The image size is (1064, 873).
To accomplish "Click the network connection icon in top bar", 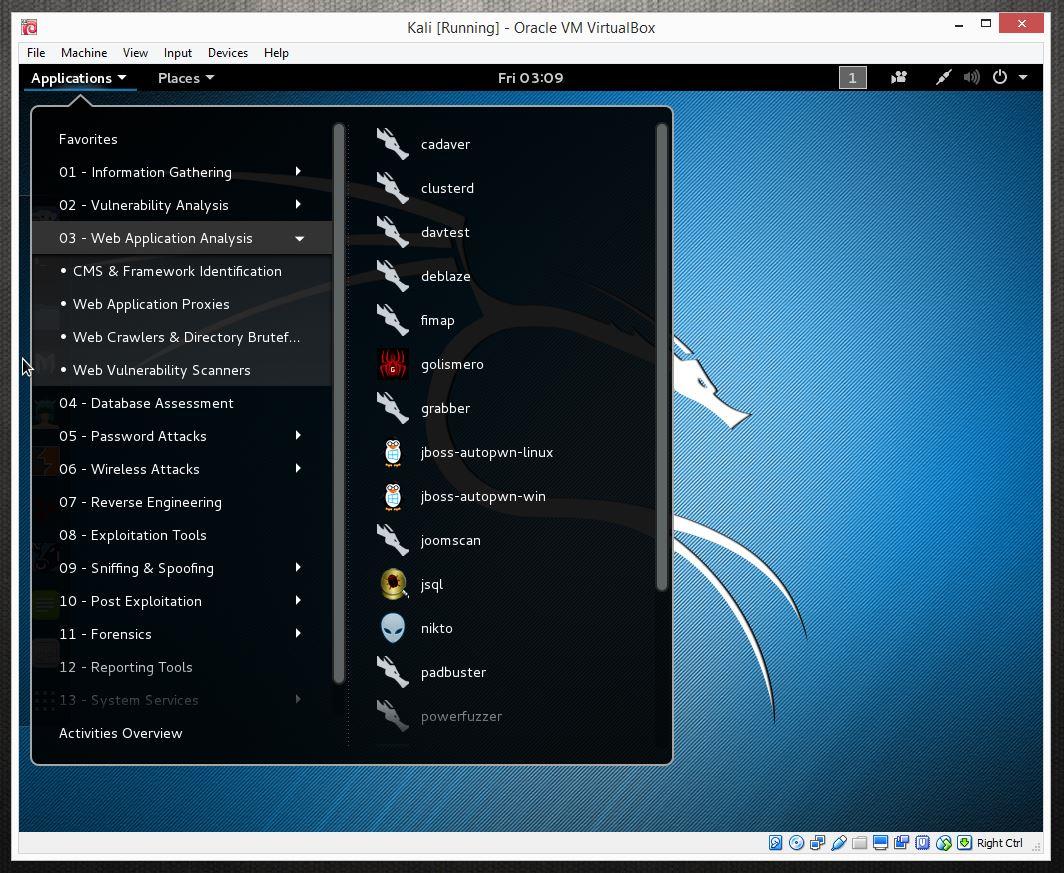I will (x=943, y=78).
